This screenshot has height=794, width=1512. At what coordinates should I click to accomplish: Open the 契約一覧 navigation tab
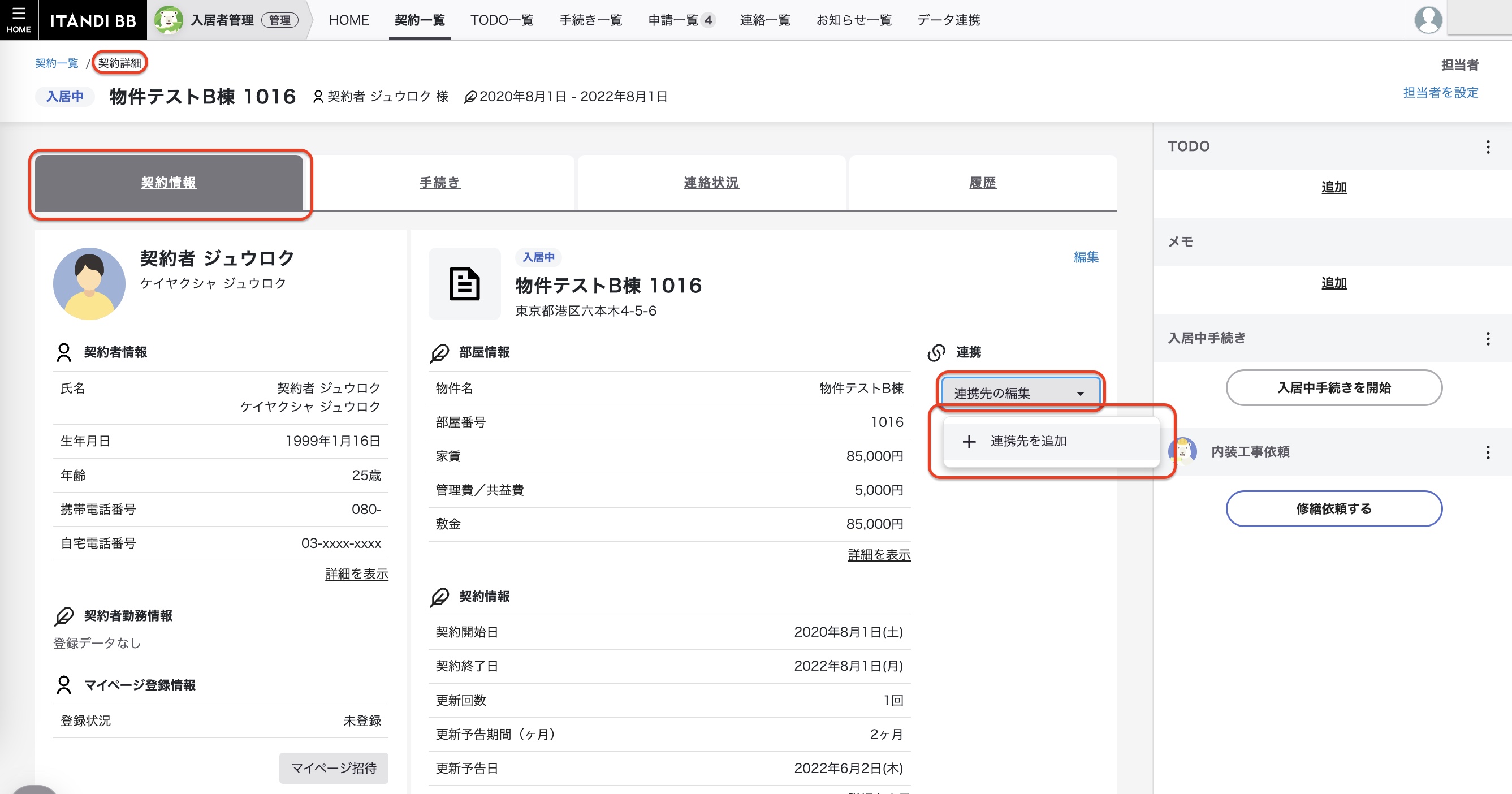coord(420,20)
